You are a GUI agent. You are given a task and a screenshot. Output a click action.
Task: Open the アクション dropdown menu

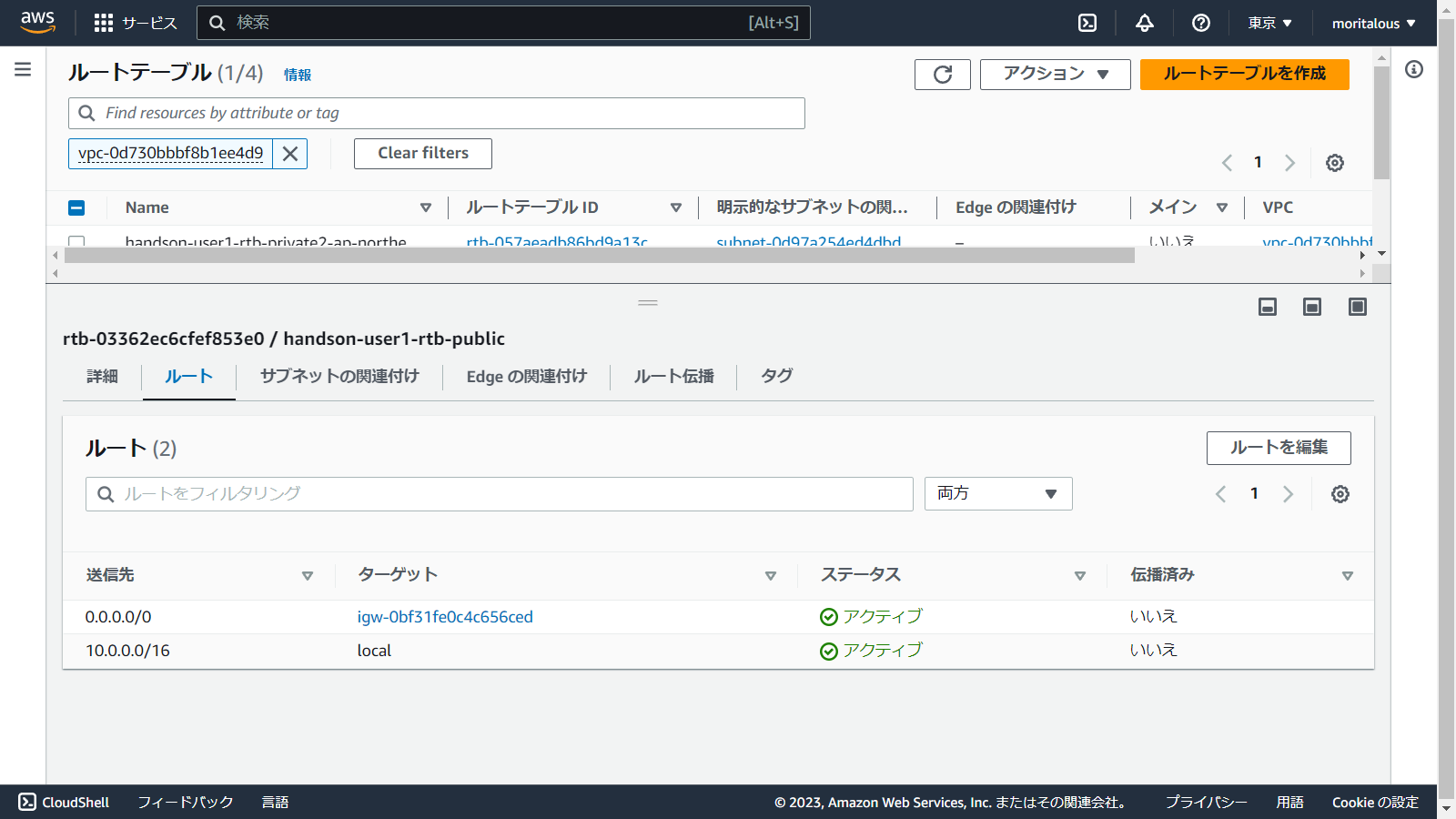coord(1055,75)
